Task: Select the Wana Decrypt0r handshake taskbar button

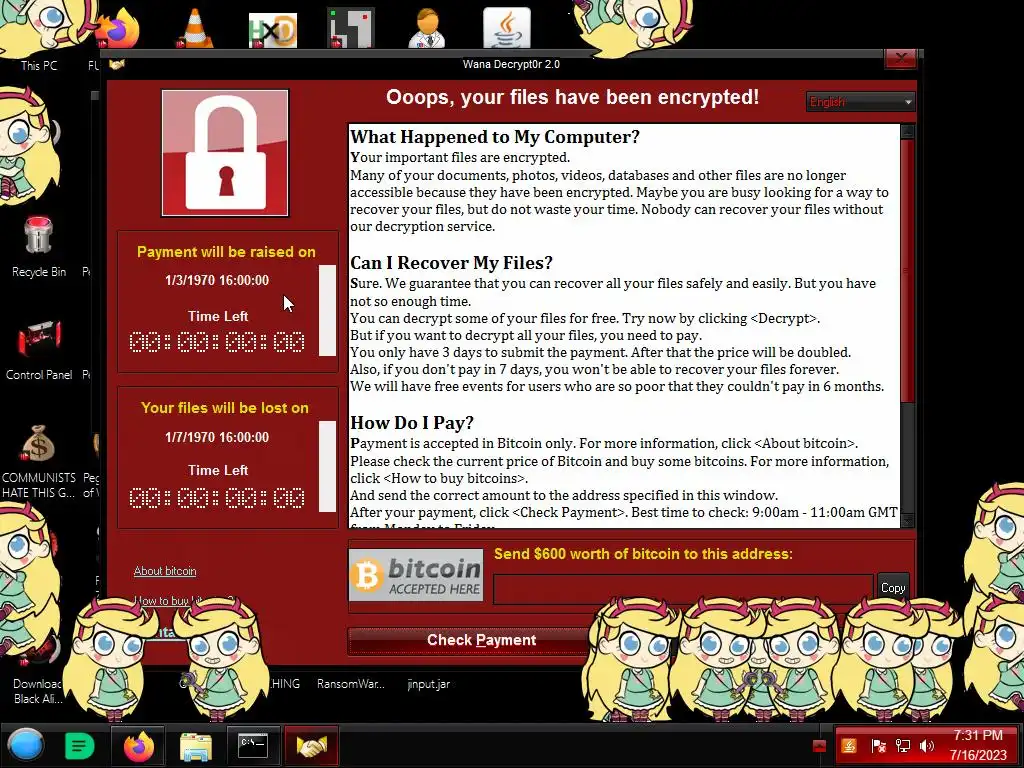Action: pyautogui.click(x=312, y=745)
